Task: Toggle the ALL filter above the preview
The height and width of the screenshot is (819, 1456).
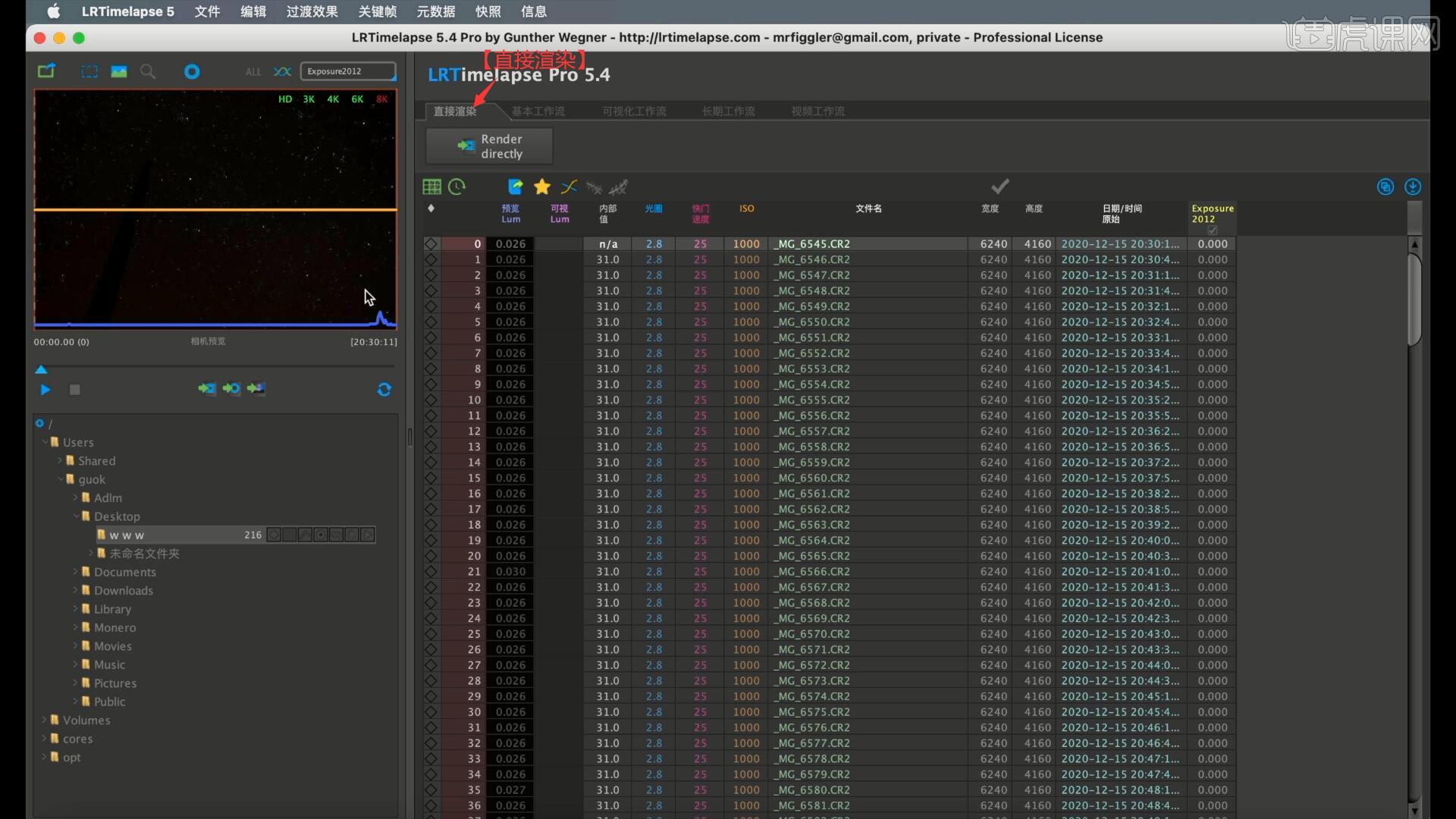Action: (x=253, y=72)
